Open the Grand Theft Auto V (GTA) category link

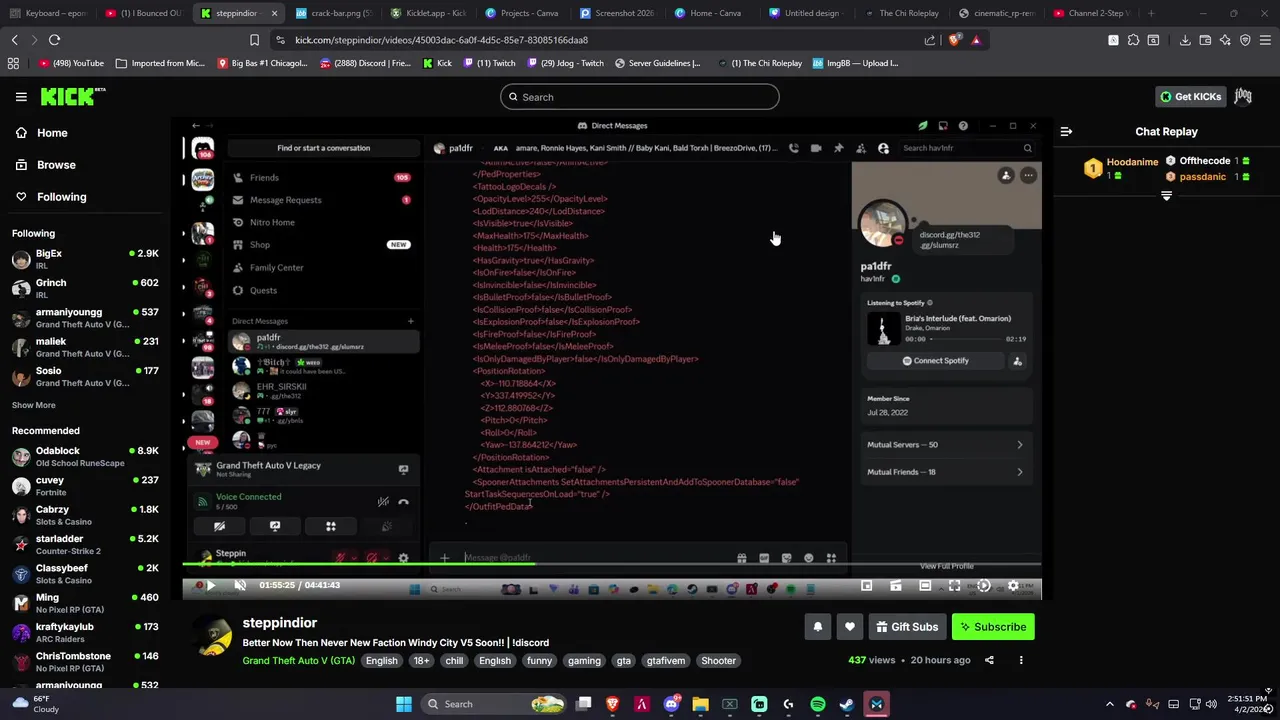coord(298,660)
